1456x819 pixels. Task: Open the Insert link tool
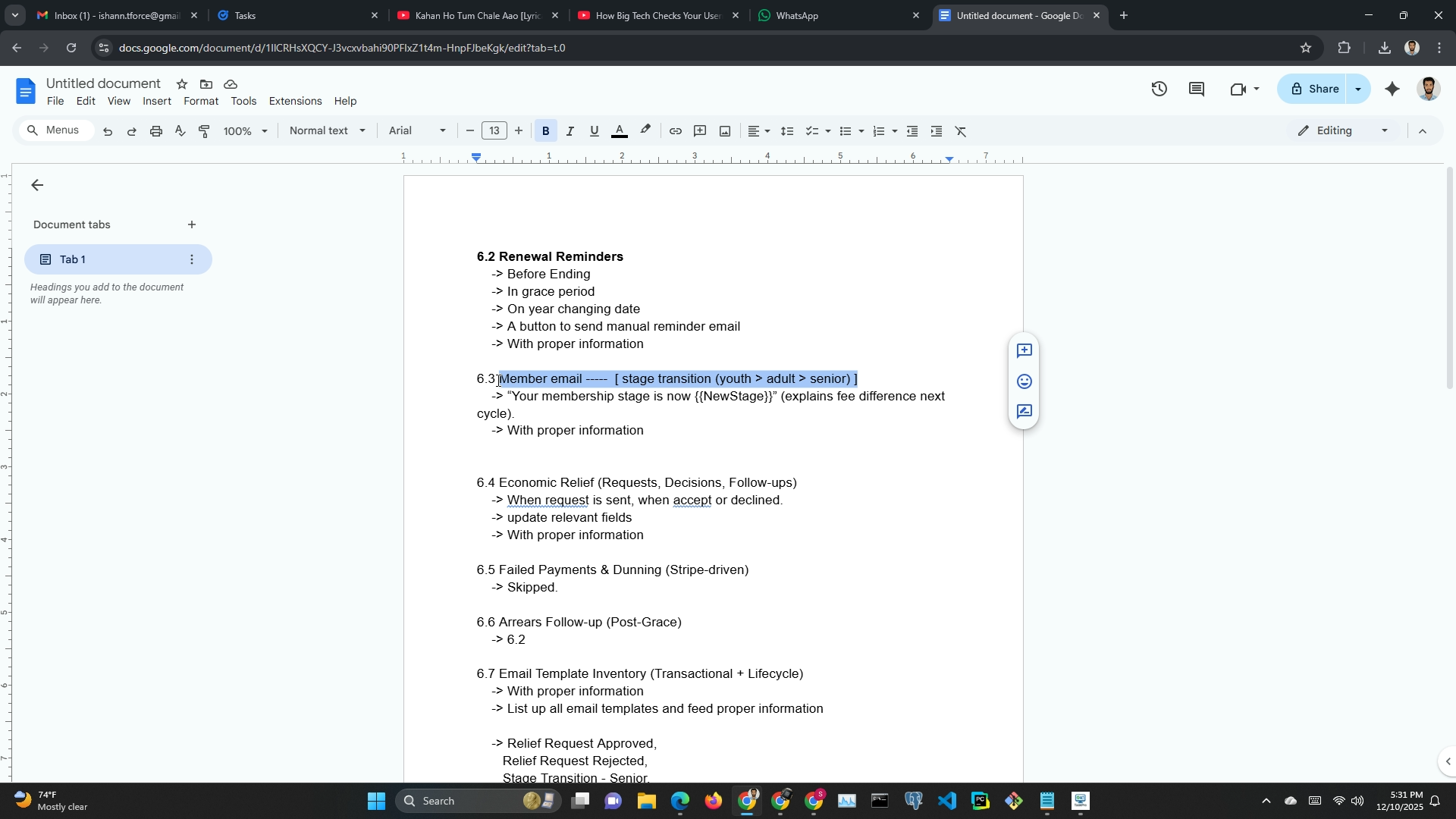(675, 131)
